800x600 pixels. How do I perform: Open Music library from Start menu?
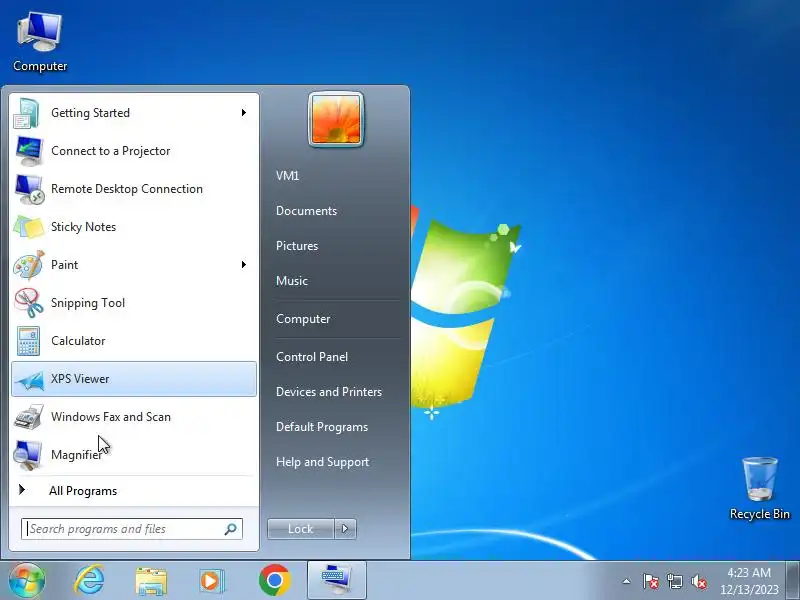(x=292, y=281)
